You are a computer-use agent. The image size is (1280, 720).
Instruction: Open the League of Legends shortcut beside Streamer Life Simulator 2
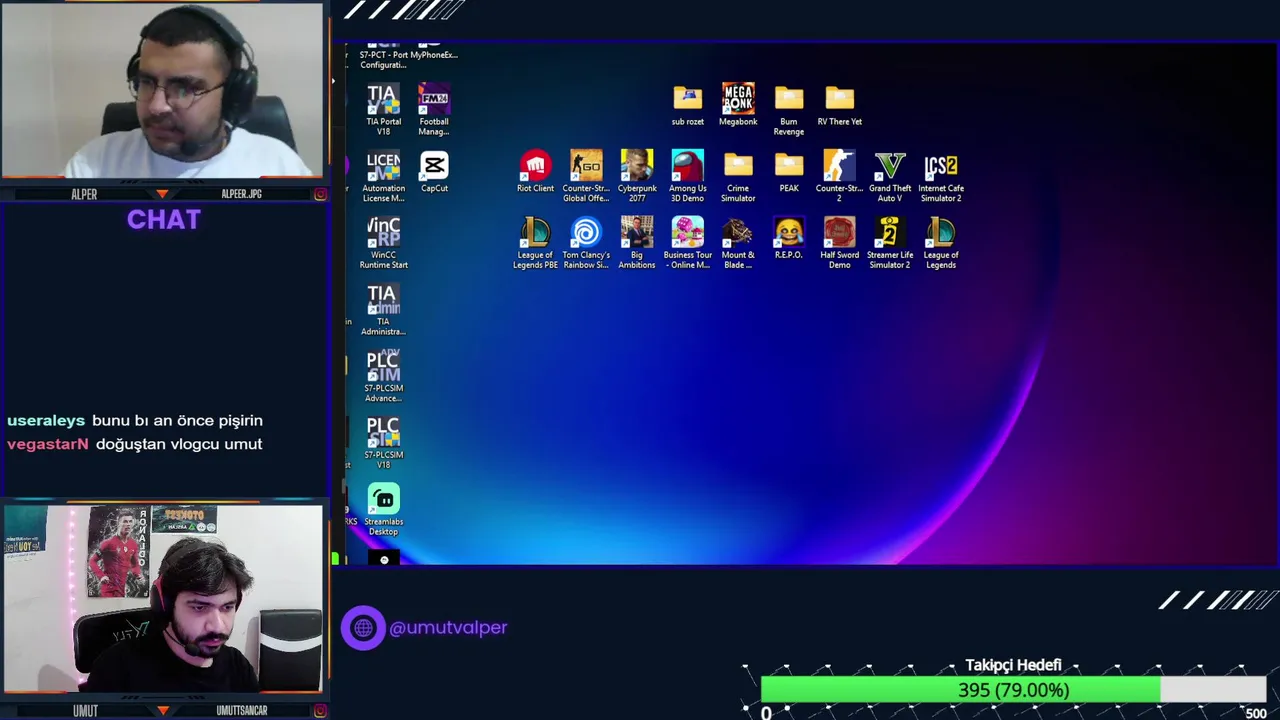coord(941,243)
